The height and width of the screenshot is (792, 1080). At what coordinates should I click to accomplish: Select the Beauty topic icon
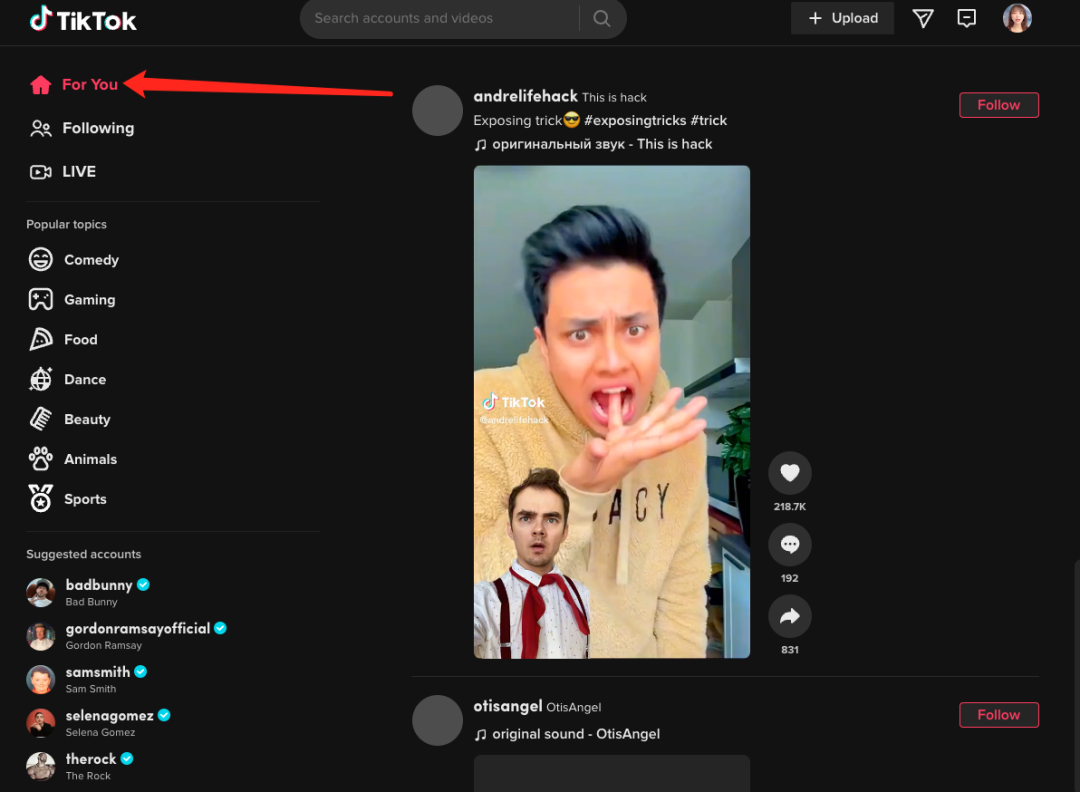[x=40, y=419]
